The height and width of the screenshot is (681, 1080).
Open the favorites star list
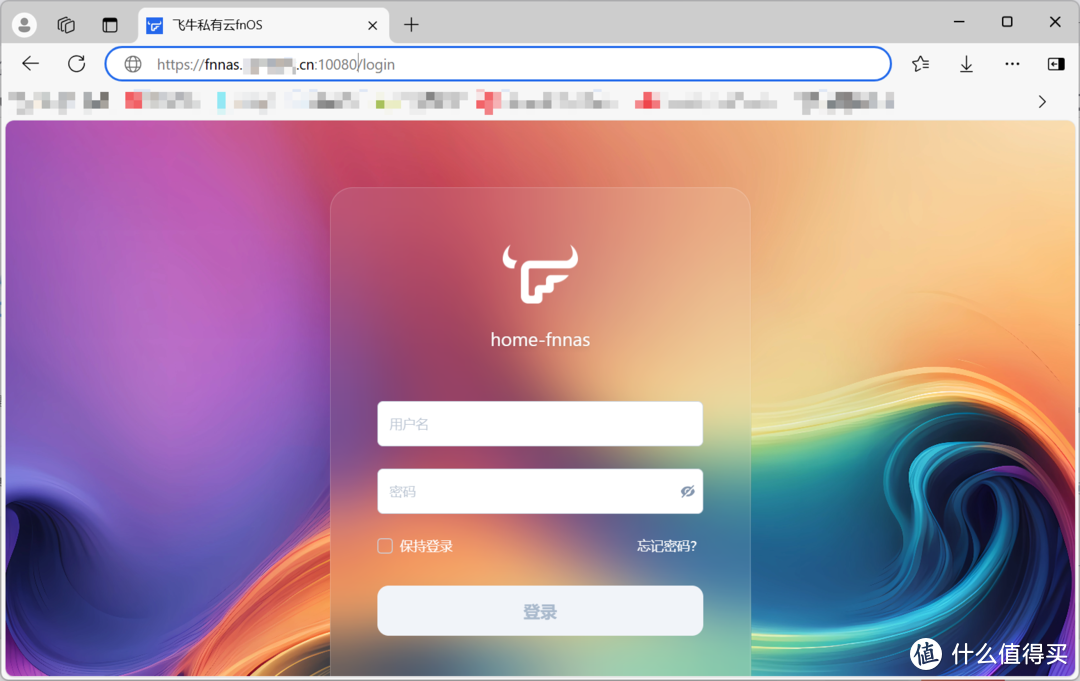(x=920, y=64)
